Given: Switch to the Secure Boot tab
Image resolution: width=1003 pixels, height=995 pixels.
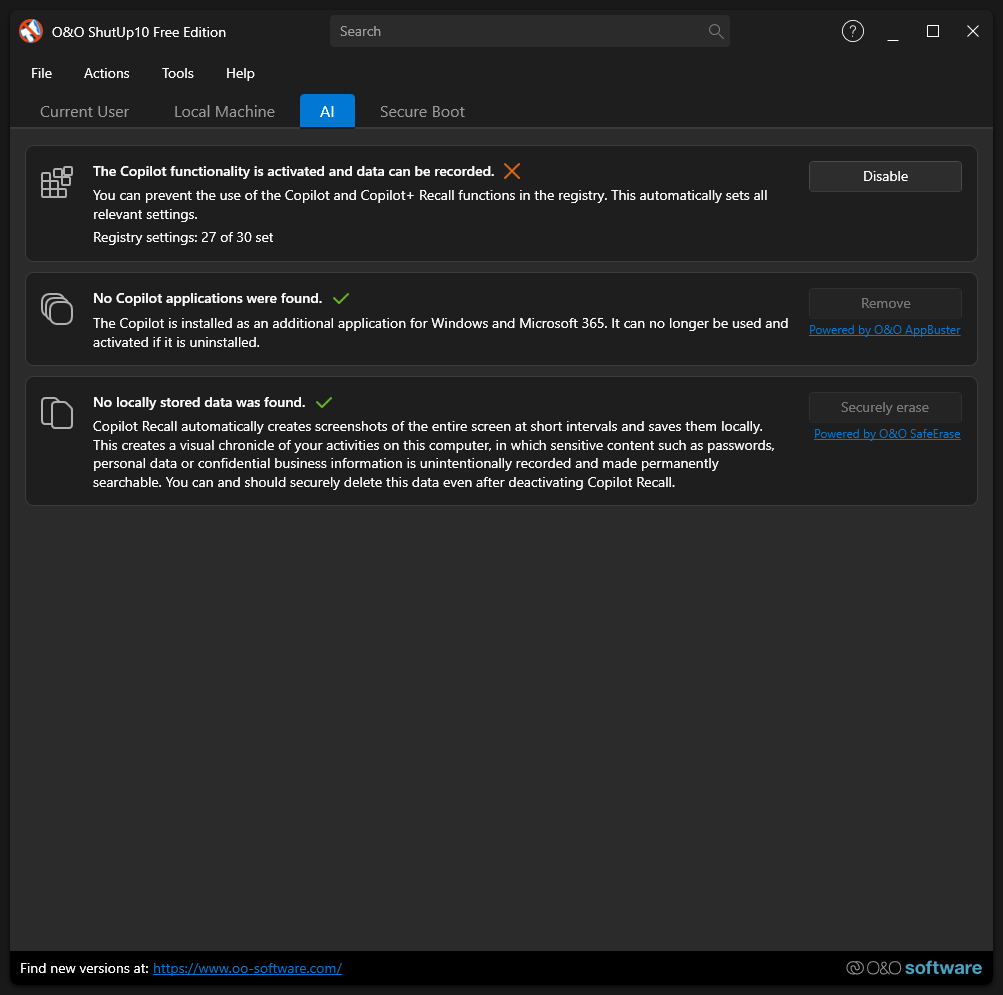Looking at the screenshot, I should (x=422, y=111).
